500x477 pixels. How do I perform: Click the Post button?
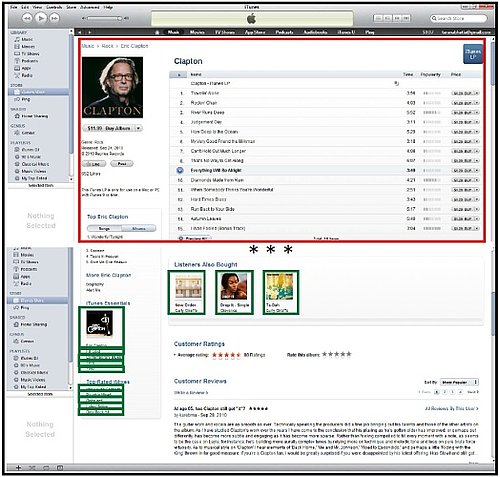[x=122, y=164]
